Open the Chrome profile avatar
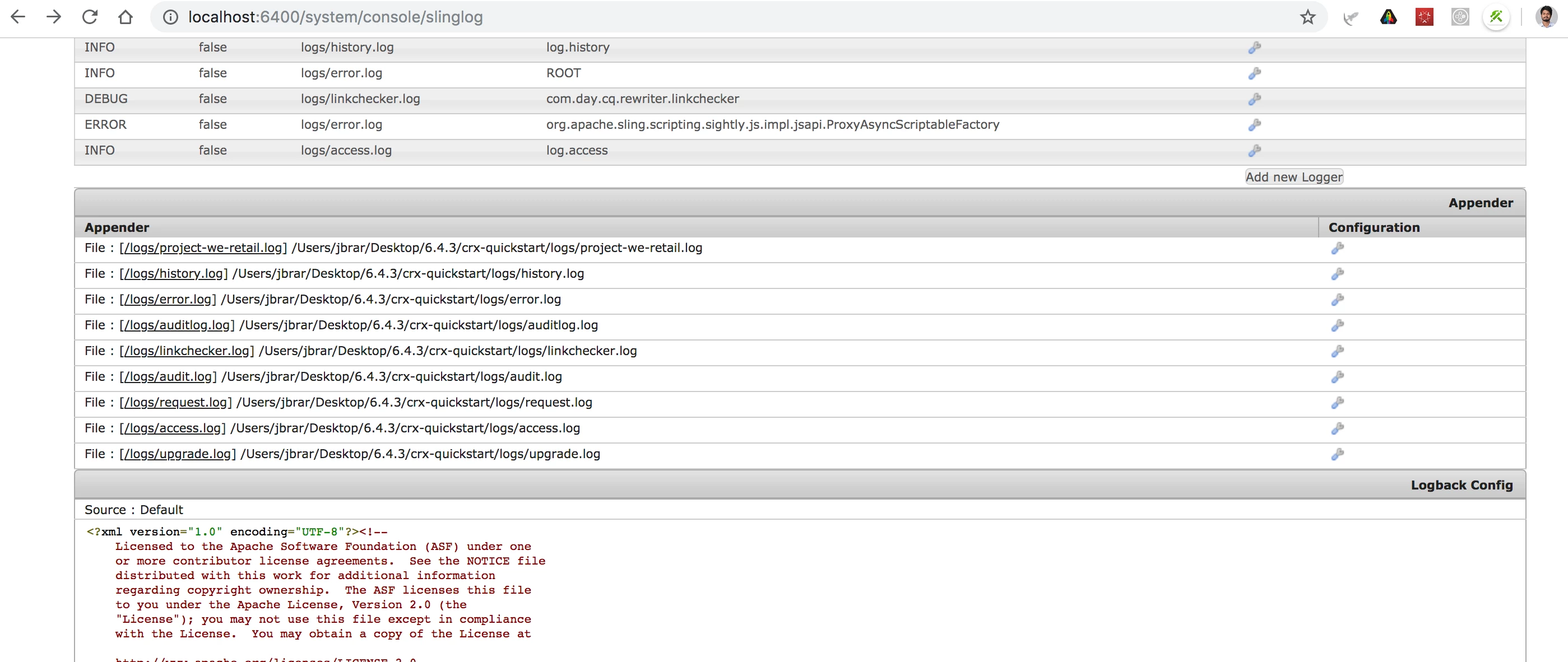 [x=1546, y=17]
